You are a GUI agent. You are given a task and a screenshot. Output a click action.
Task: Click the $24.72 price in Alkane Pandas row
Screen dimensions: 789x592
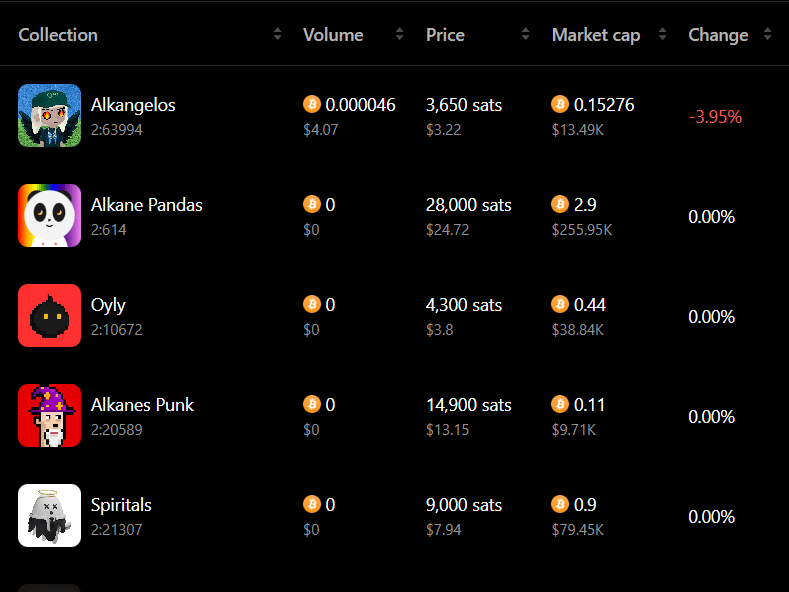(x=447, y=230)
